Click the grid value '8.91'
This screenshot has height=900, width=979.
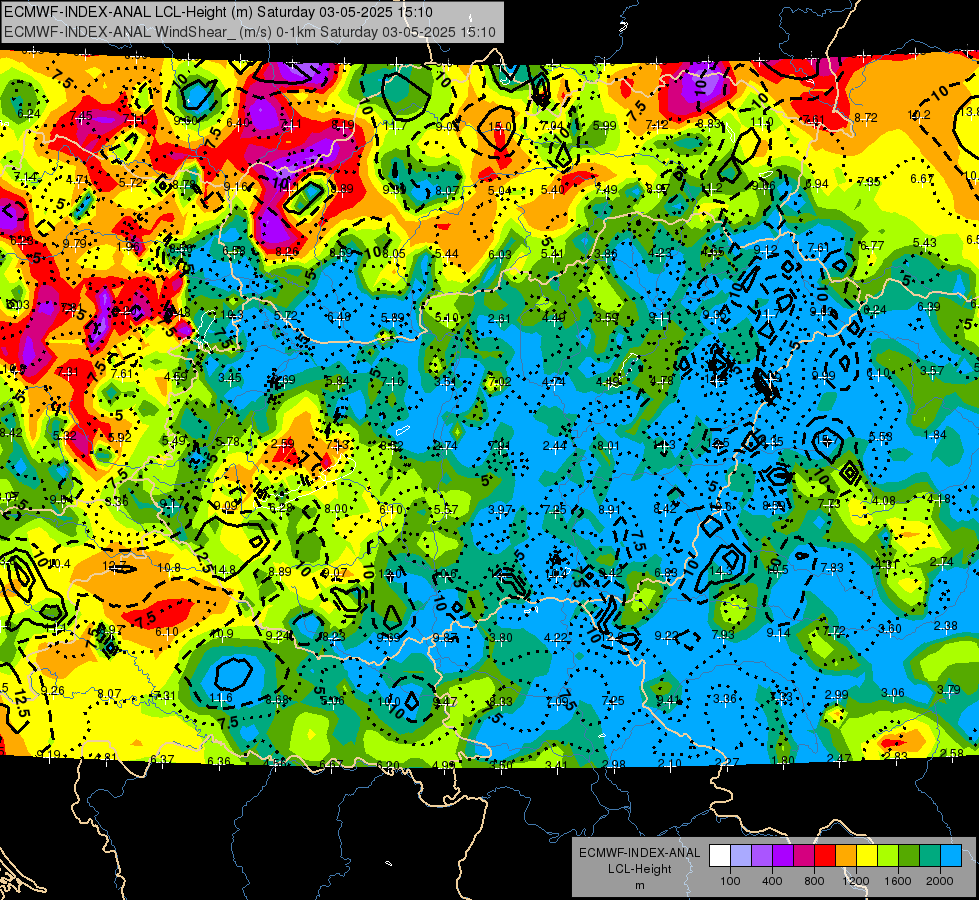(x=609, y=510)
